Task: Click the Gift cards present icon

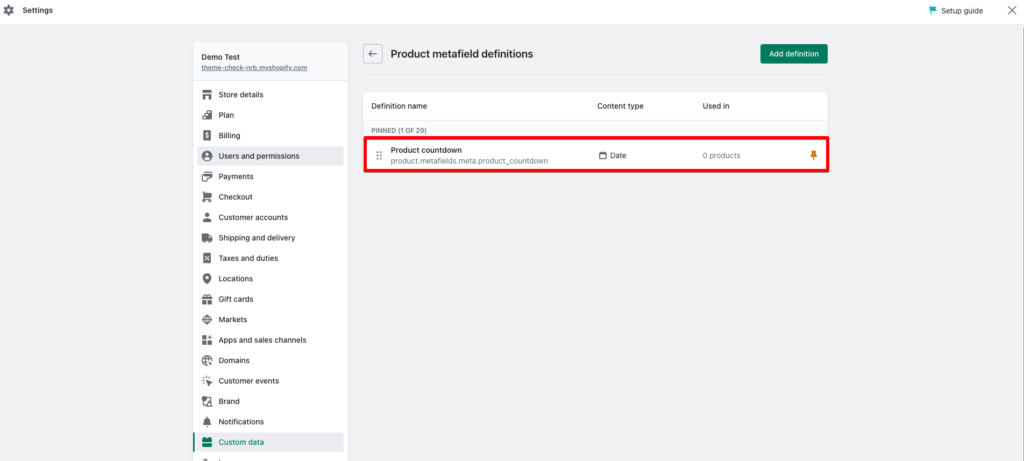Action: click(207, 299)
